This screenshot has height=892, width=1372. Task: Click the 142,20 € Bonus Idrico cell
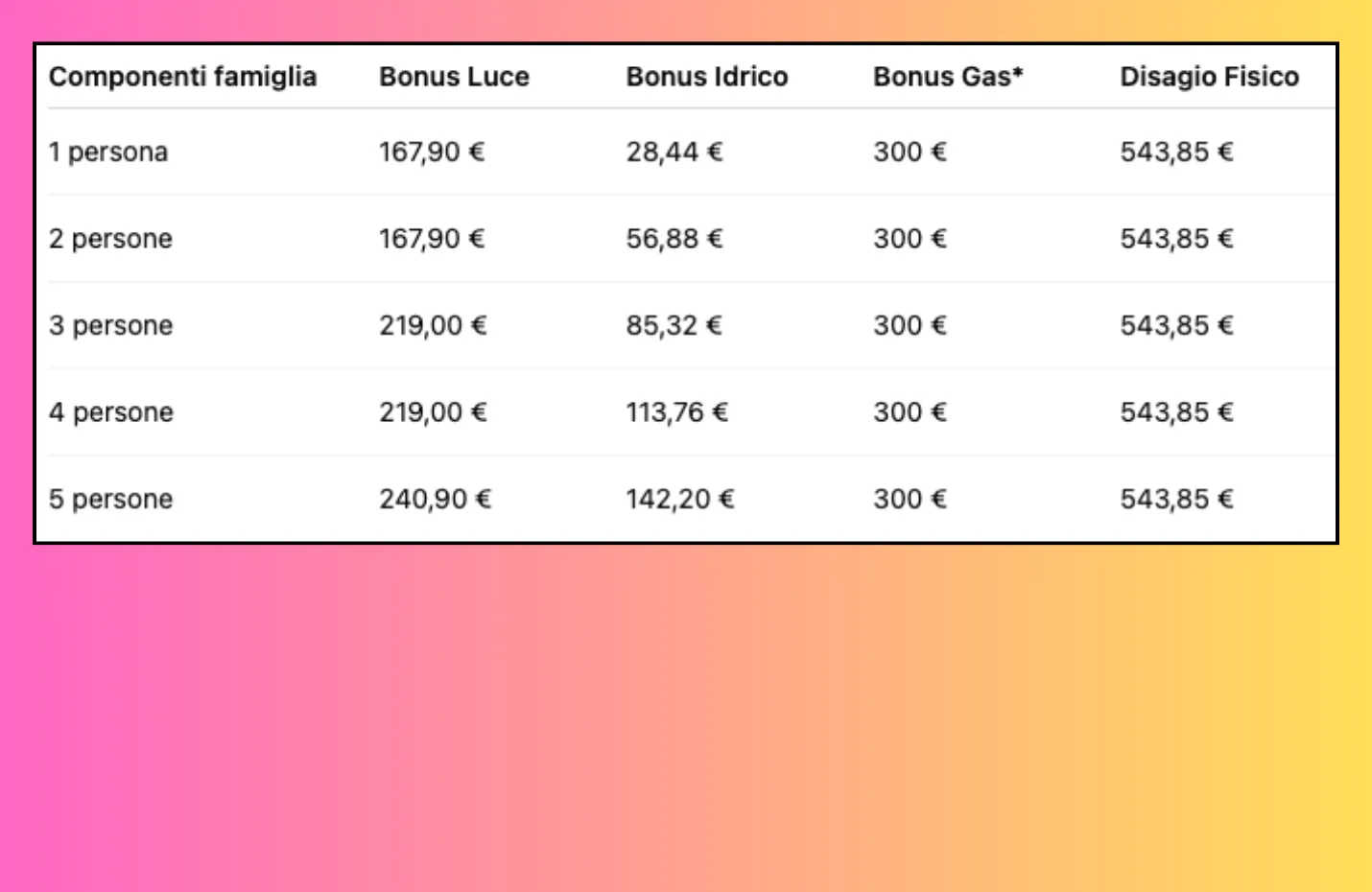679,499
